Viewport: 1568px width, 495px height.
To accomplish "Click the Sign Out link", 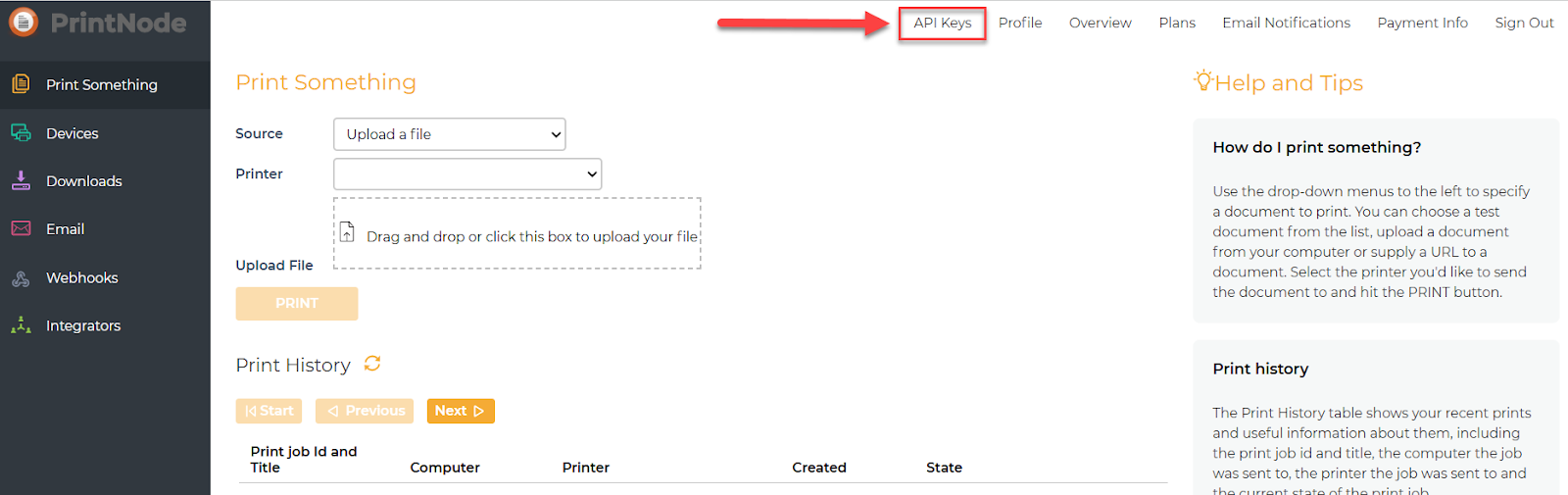I will (1524, 23).
